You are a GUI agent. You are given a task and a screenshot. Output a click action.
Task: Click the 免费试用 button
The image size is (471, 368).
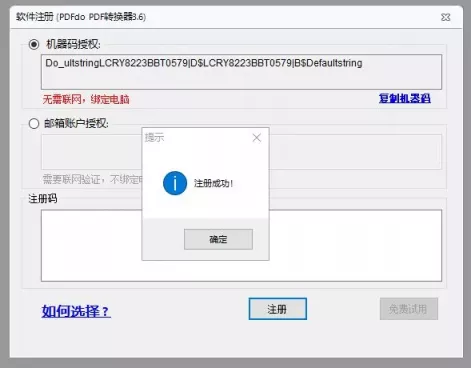pos(409,309)
